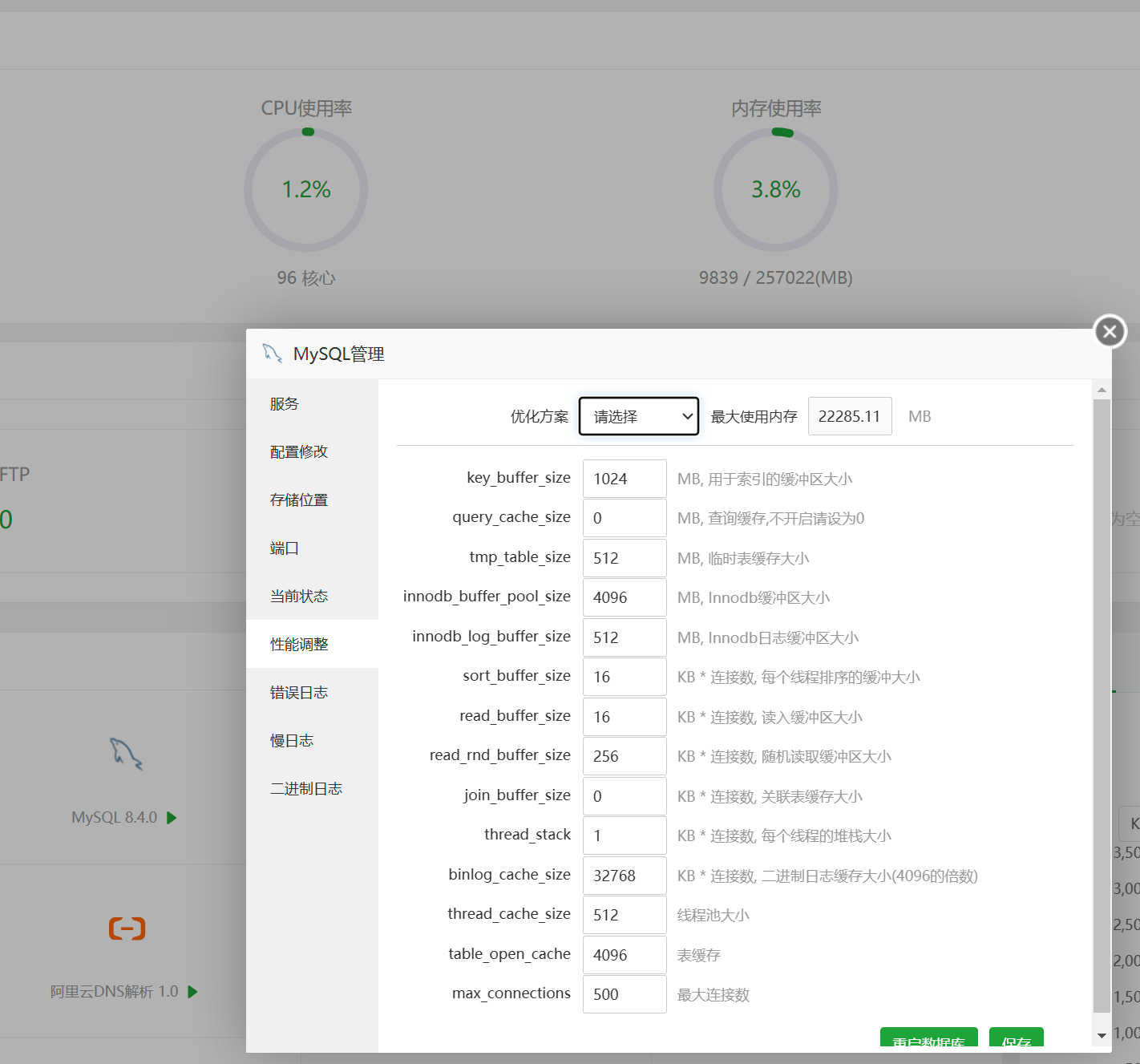Click the dialog scrollbar down arrow

(1102, 1035)
